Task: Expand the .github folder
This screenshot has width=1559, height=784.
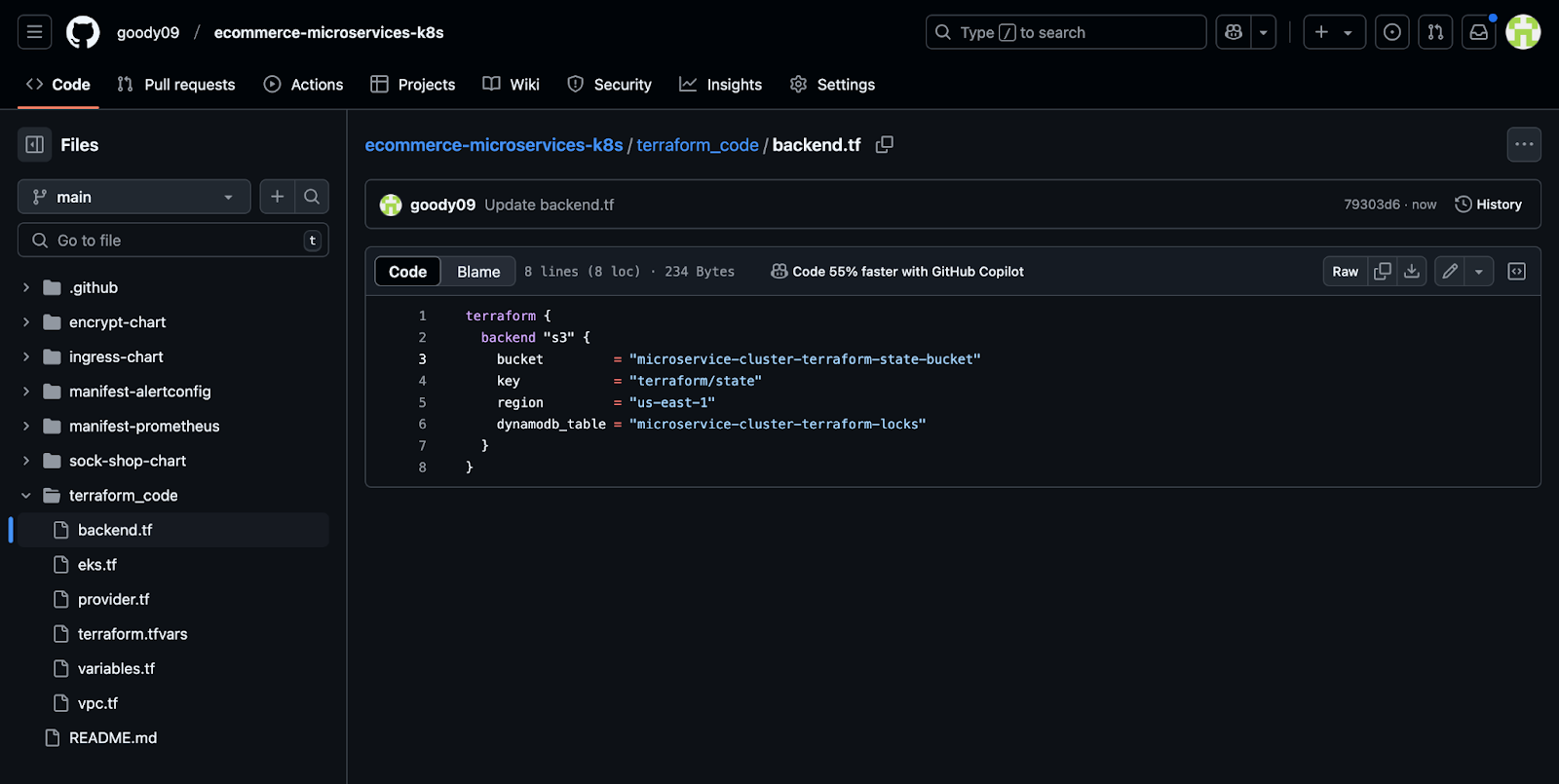Action: coord(26,287)
